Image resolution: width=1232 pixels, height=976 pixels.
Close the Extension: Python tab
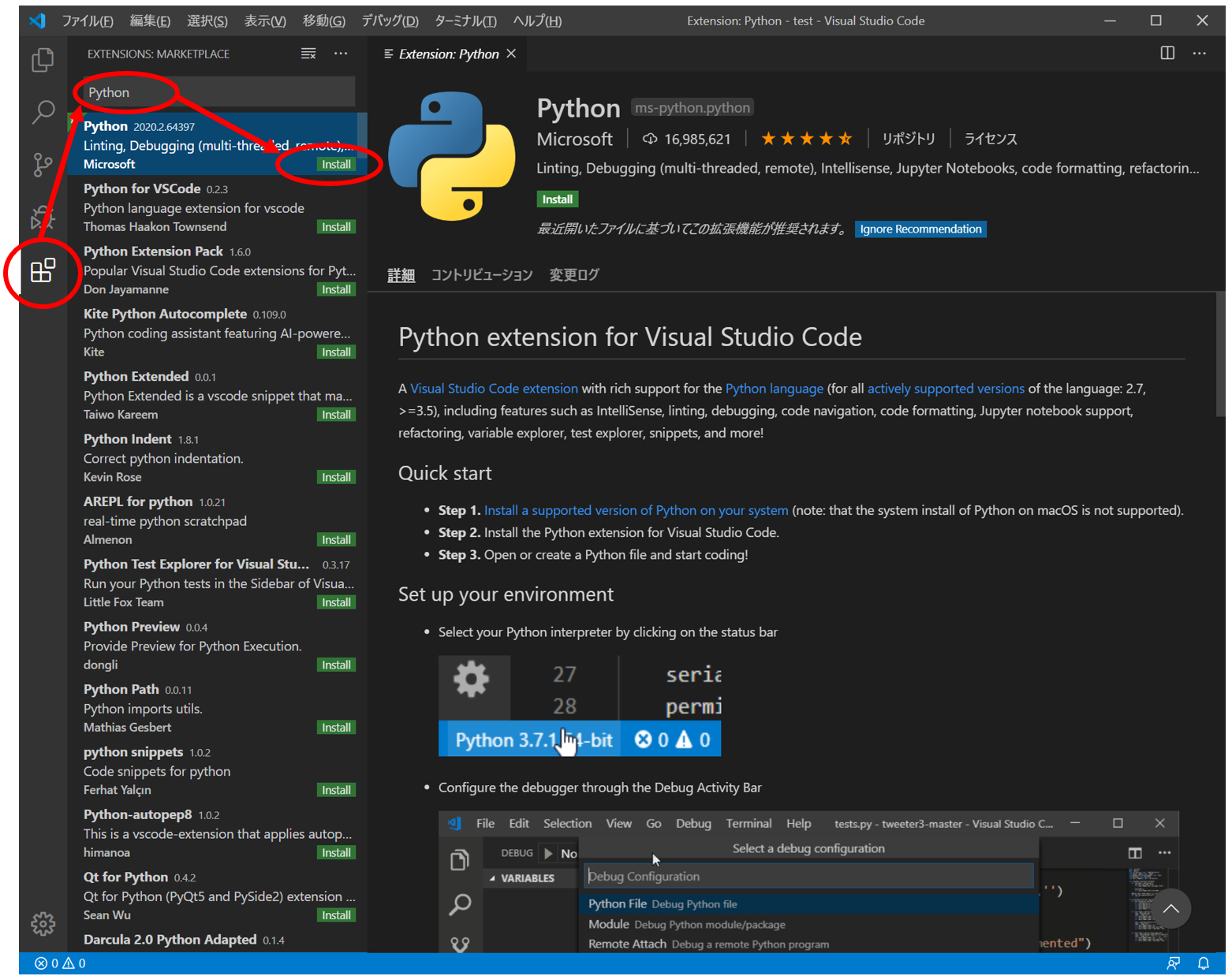[511, 54]
